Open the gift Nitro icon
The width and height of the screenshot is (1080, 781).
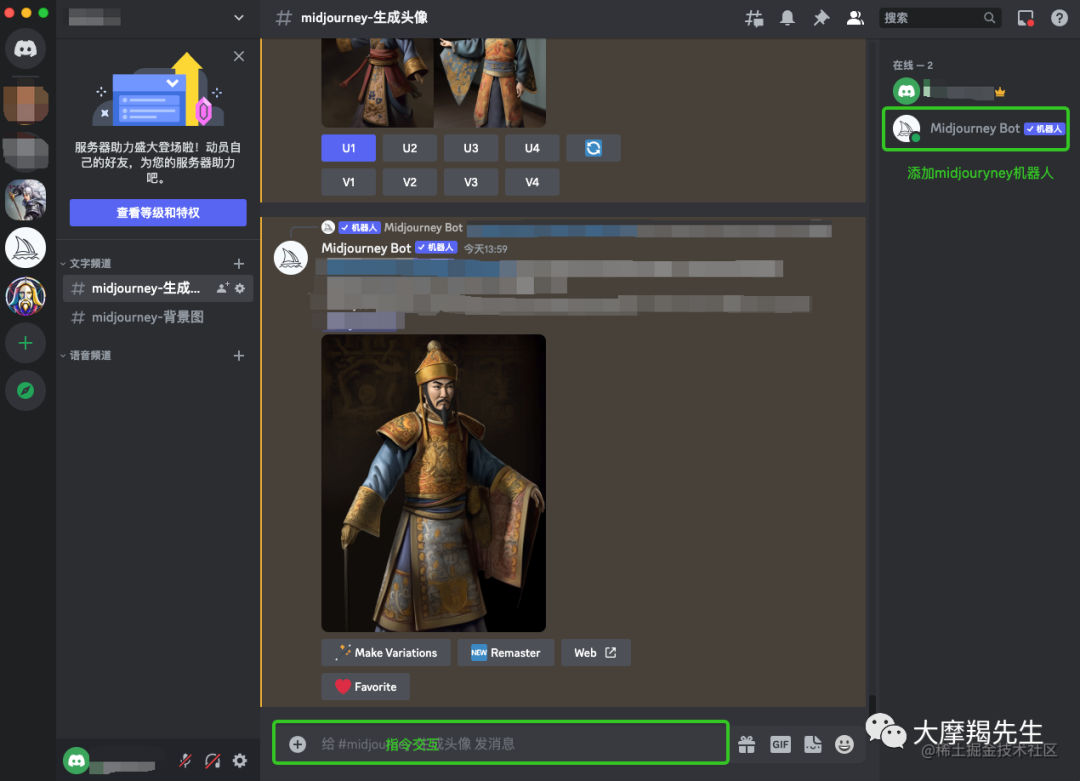[747, 744]
